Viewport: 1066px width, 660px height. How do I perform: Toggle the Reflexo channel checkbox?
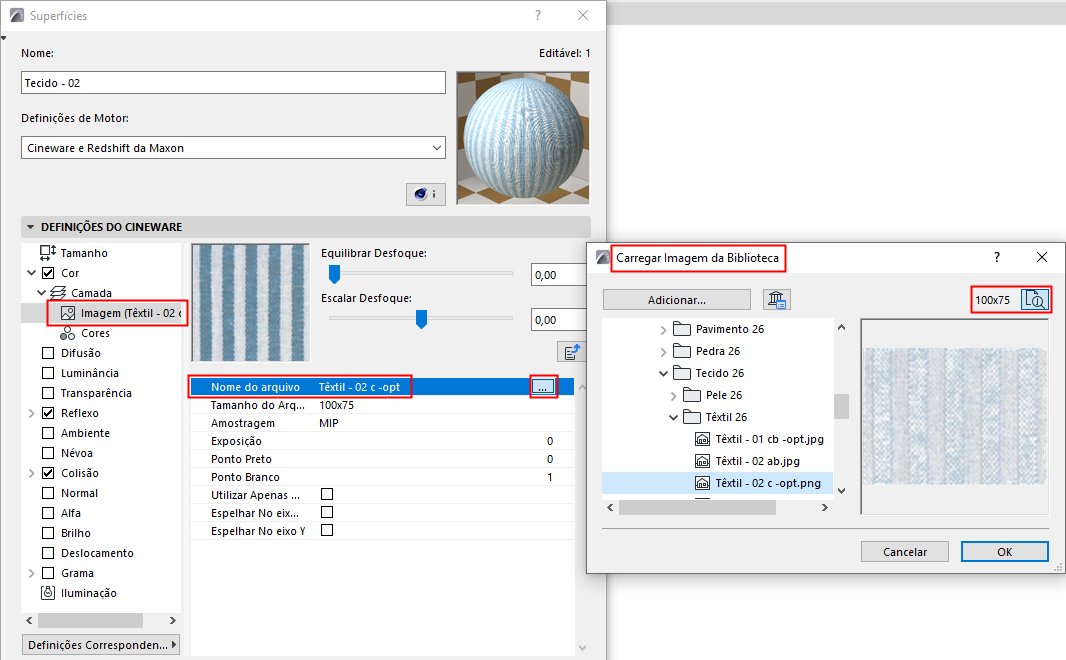[48, 413]
